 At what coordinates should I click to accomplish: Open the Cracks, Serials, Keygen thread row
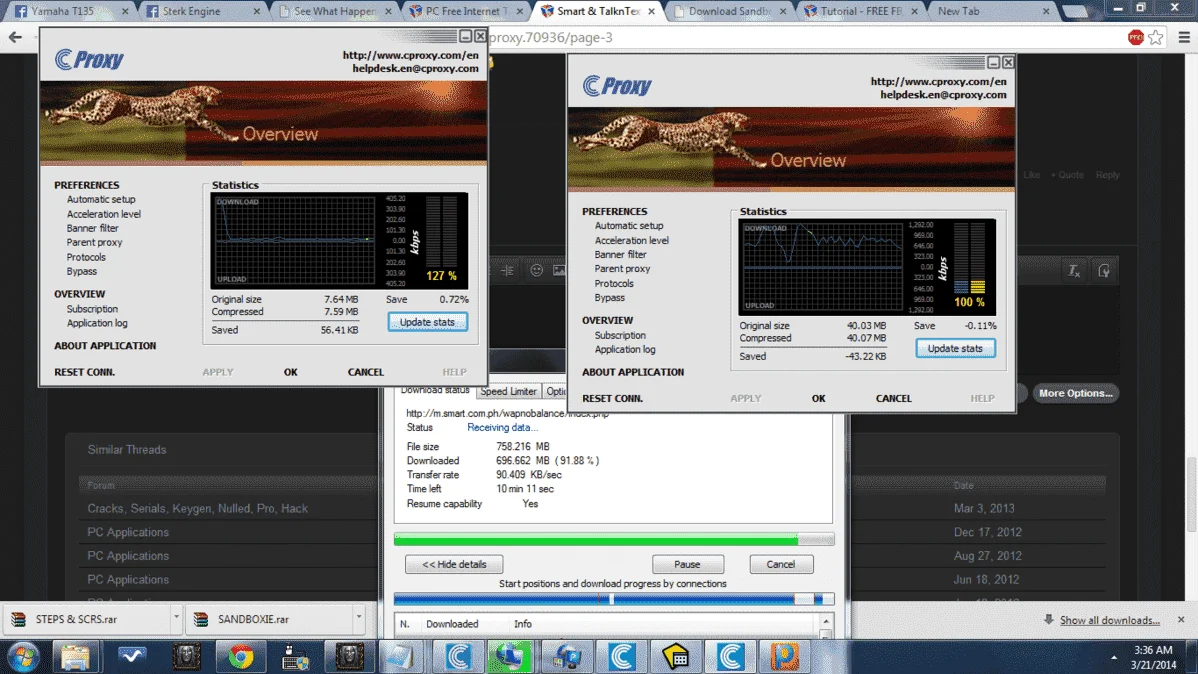click(x=592, y=508)
